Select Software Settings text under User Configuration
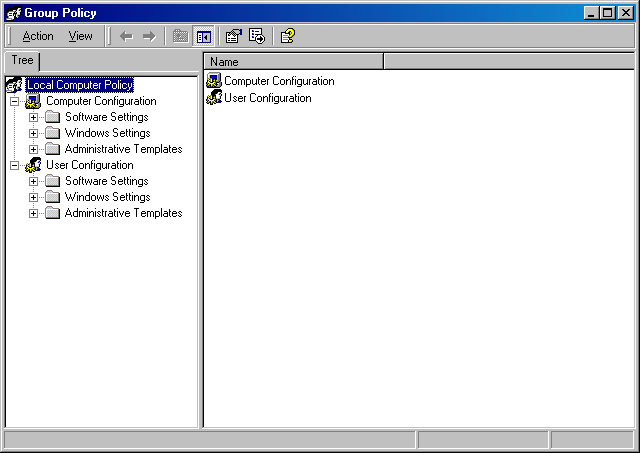Screen dimensions: 640x453 [107, 182]
